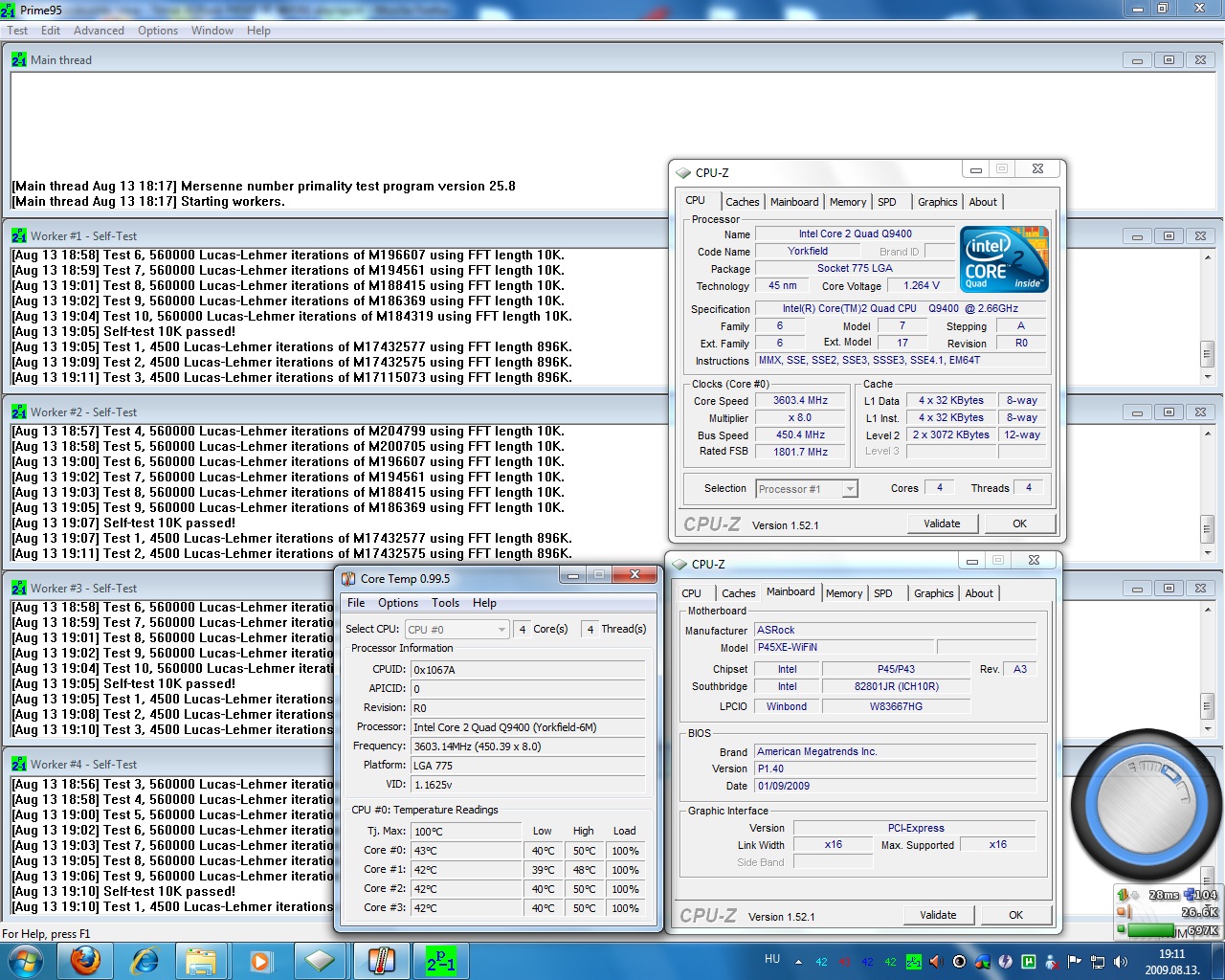
Task: Open Prime95 Advanced menu
Action: point(99,31)
